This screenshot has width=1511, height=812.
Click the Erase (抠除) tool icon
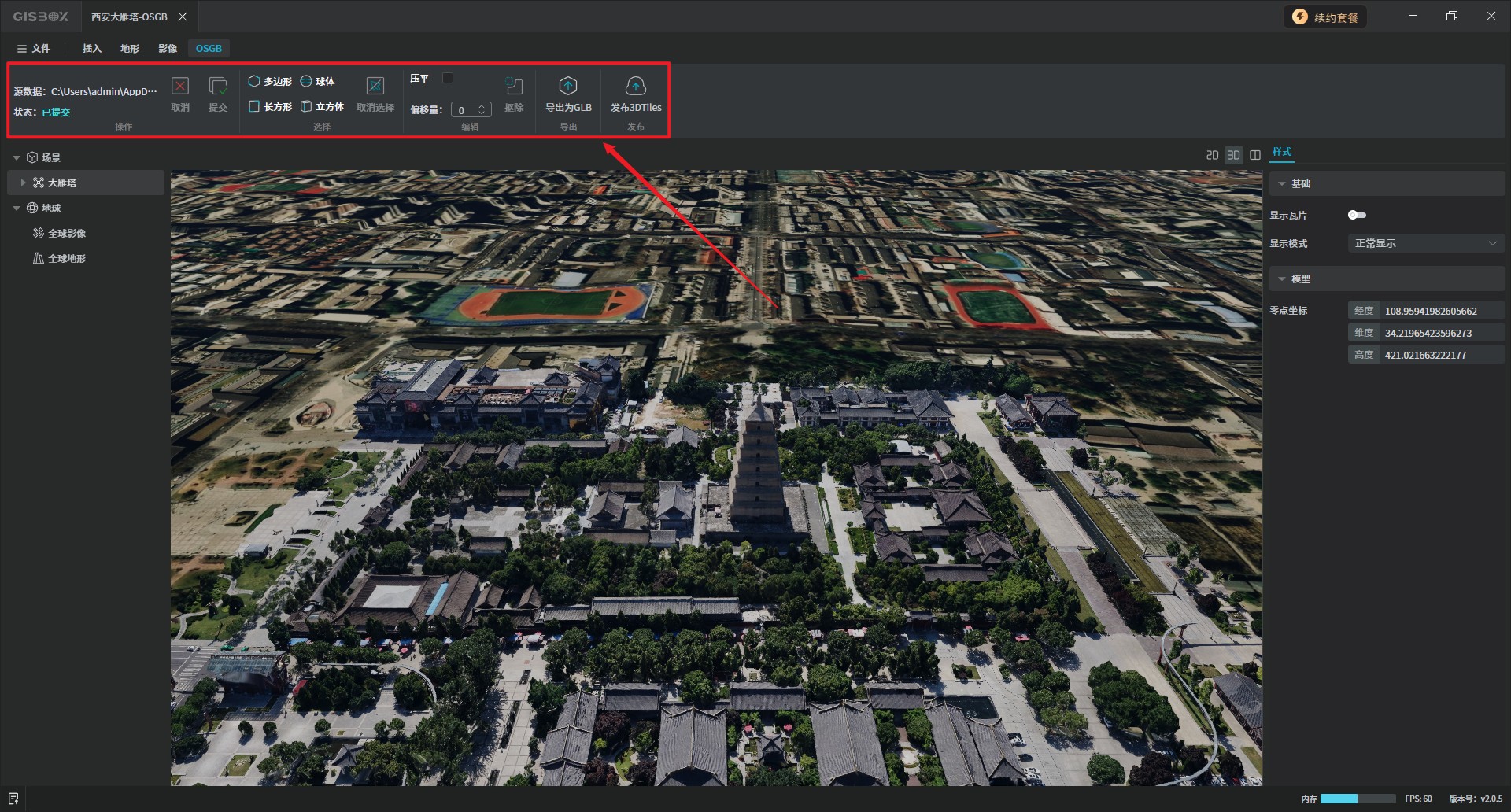(514, 87)
